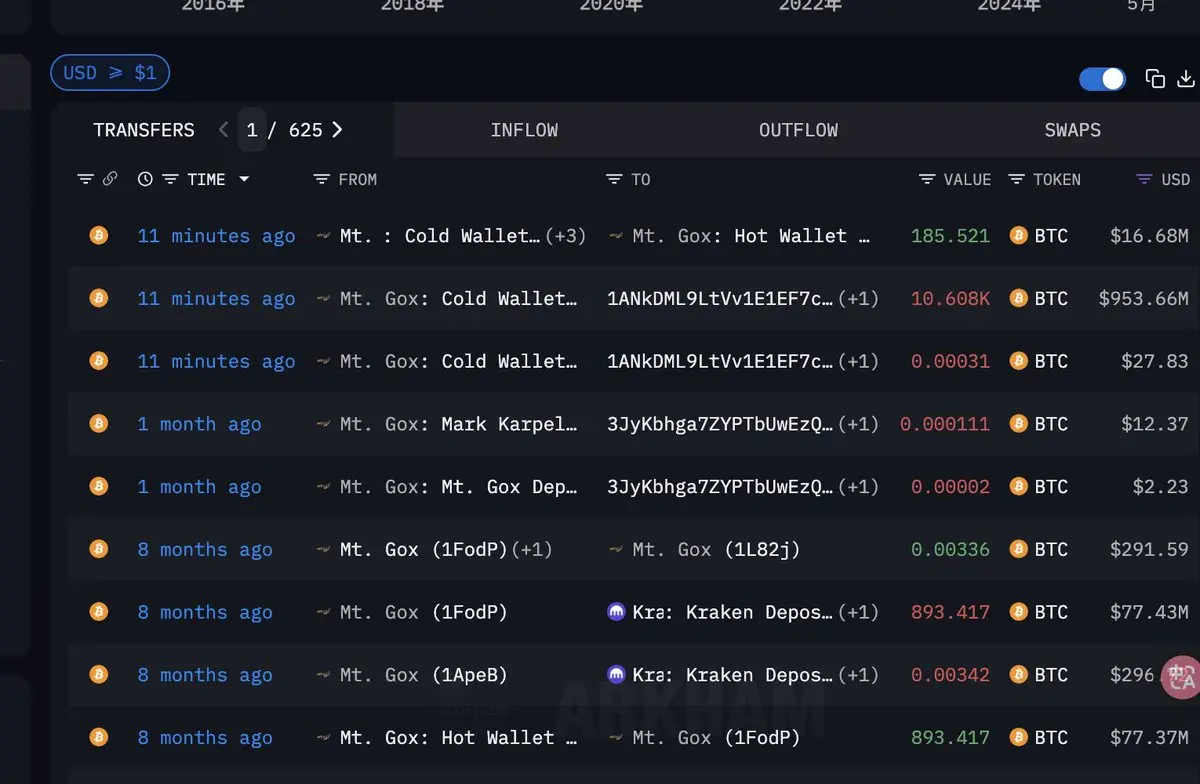
Task: Go to the previous transfers page
Action: coord(223,130)
